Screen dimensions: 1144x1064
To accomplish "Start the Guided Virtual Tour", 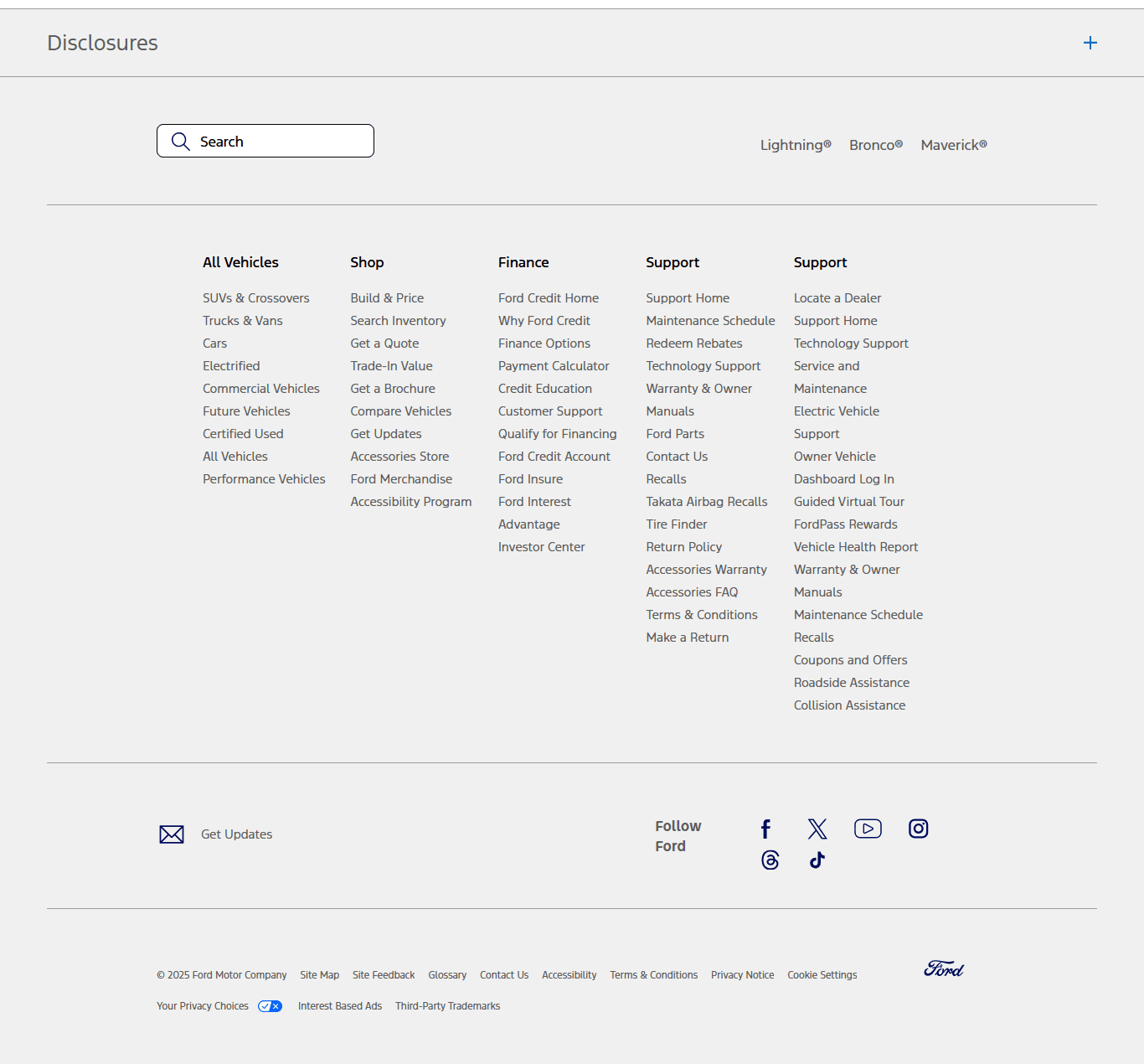I will (x=849, y=502).
